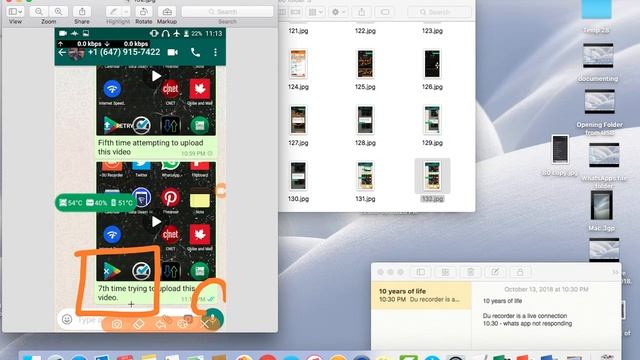Click the Finder window search field

click(x=439, y=12)
